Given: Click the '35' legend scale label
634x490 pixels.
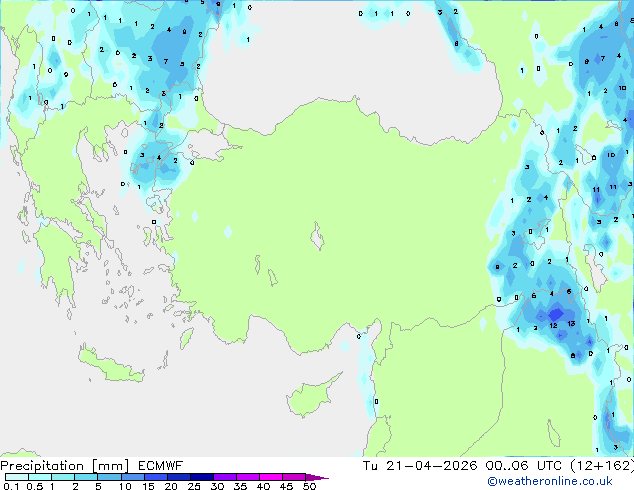Looking at the screenshot, I should click(x=240, y=486).
